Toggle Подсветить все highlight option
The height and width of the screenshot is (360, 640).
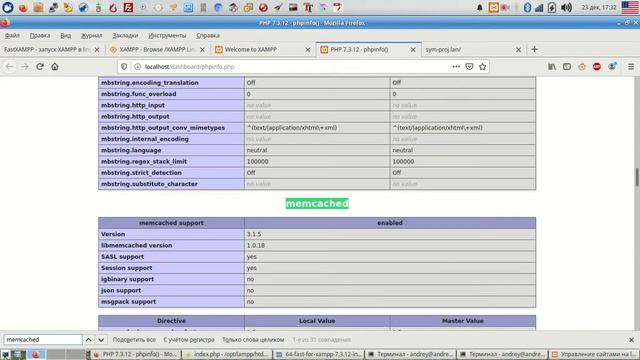click(x=134, y=340)
